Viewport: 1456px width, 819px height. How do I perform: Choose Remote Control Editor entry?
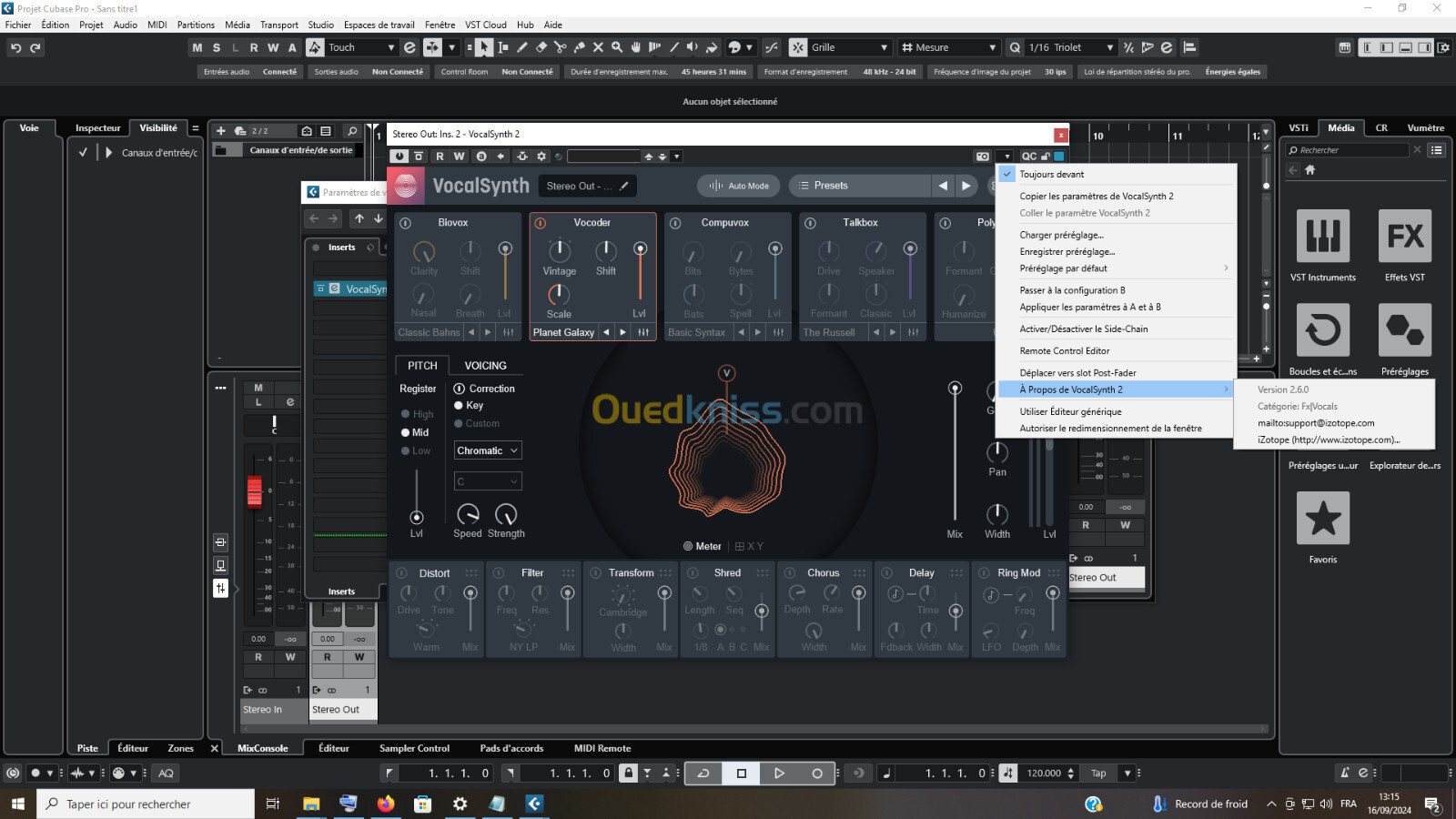pos(1117,350)
